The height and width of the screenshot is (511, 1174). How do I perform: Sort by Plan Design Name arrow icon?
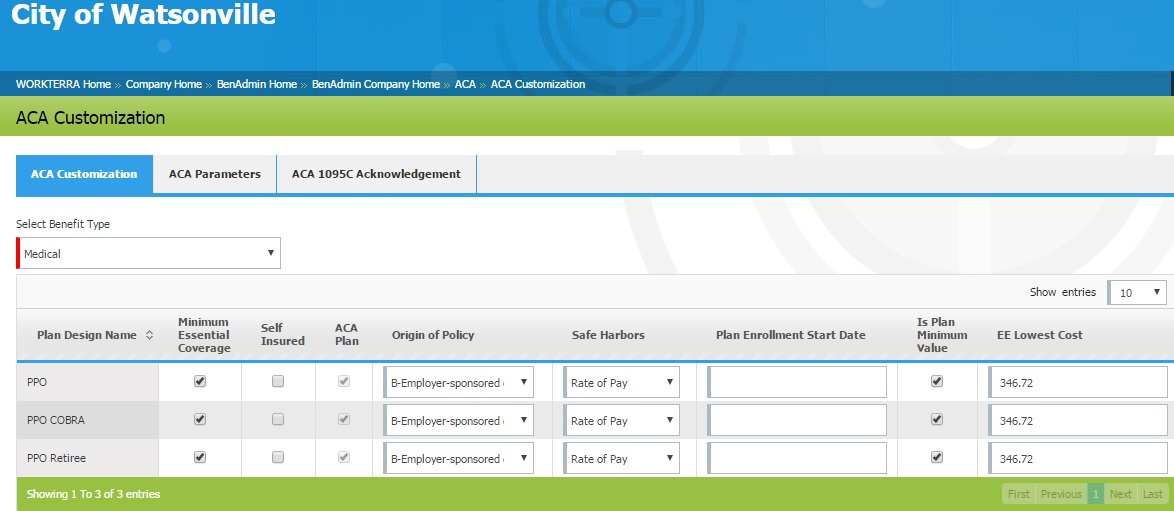click(x=150, y=335)
